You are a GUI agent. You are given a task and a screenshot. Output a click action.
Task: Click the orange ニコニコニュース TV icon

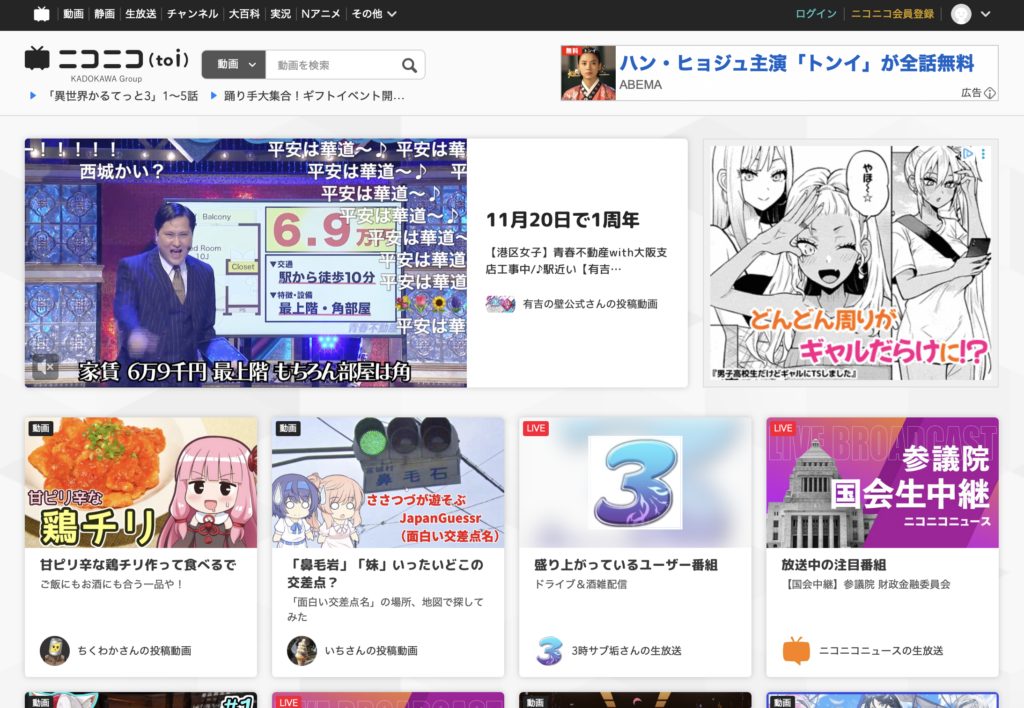pos(796,651)
